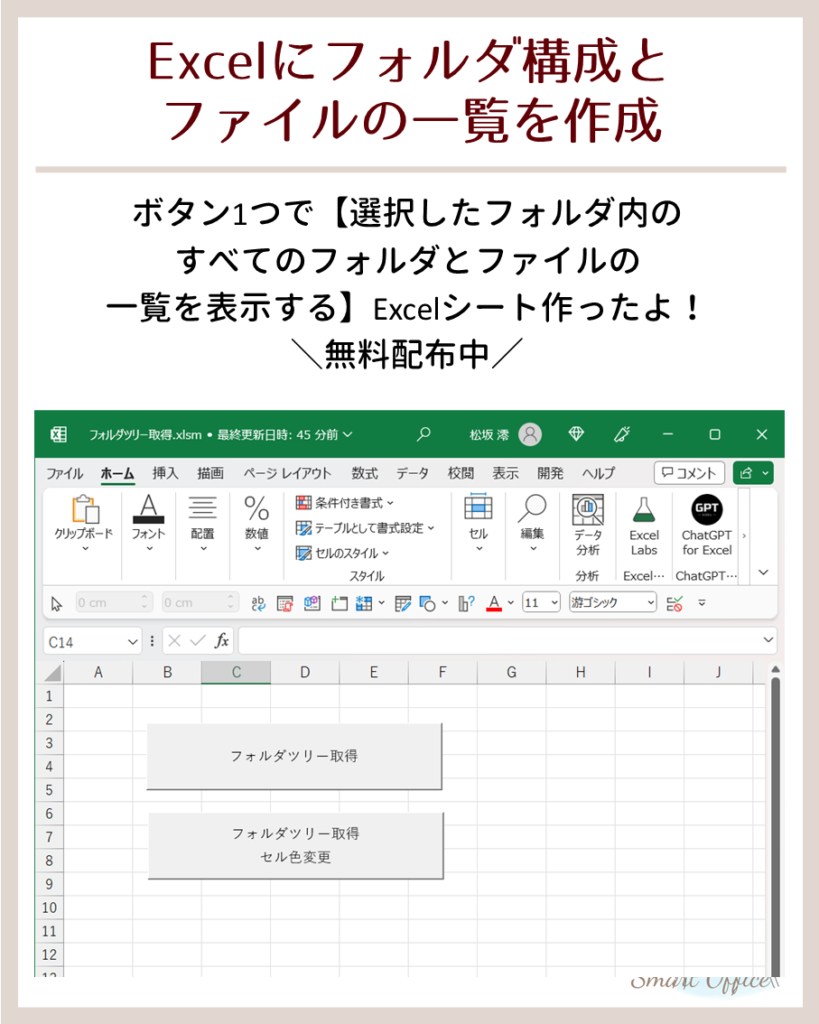819x1024 pixels.
Task: Open the セル cells group
Action: [x=478, y=524]
